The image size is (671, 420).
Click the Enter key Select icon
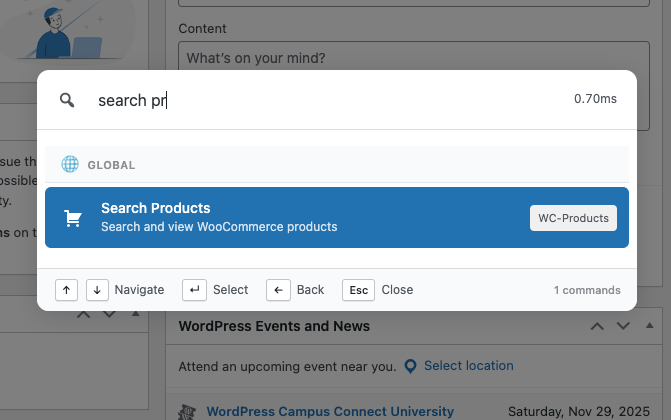[x=194, y=290]
